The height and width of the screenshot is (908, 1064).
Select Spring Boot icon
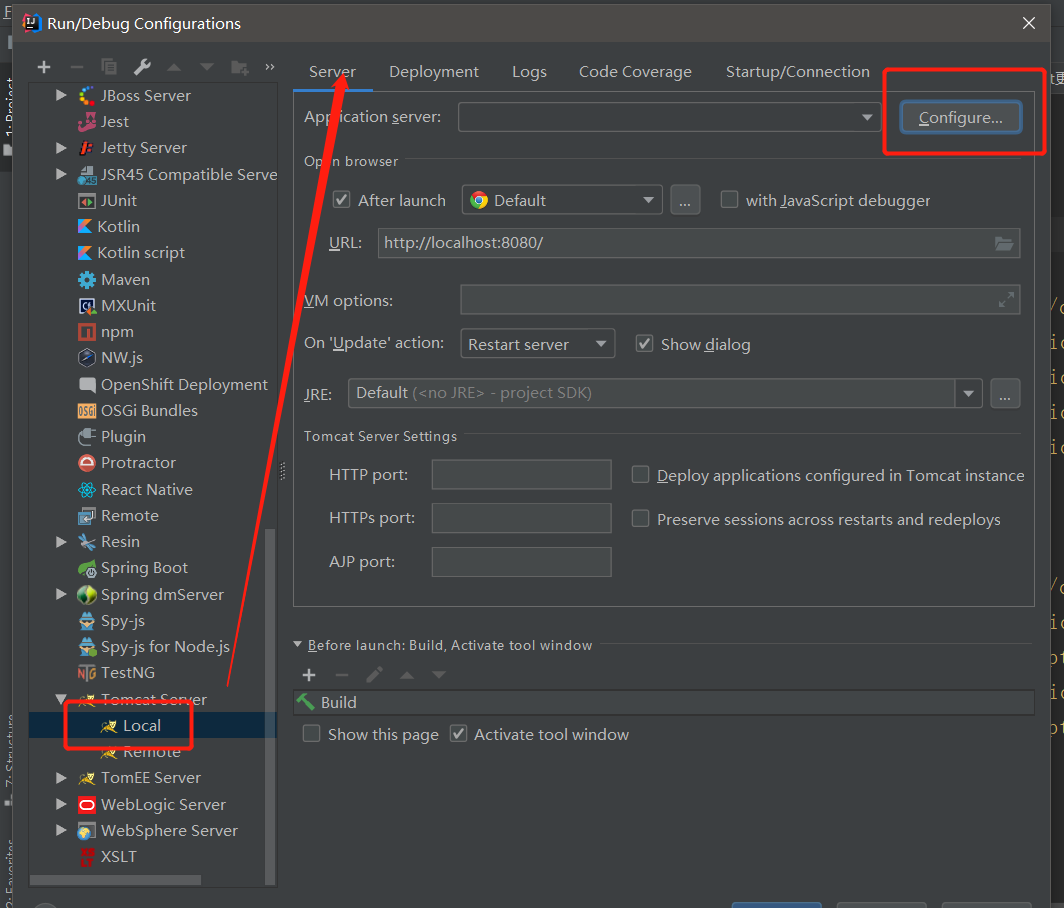tap(87, 568)
